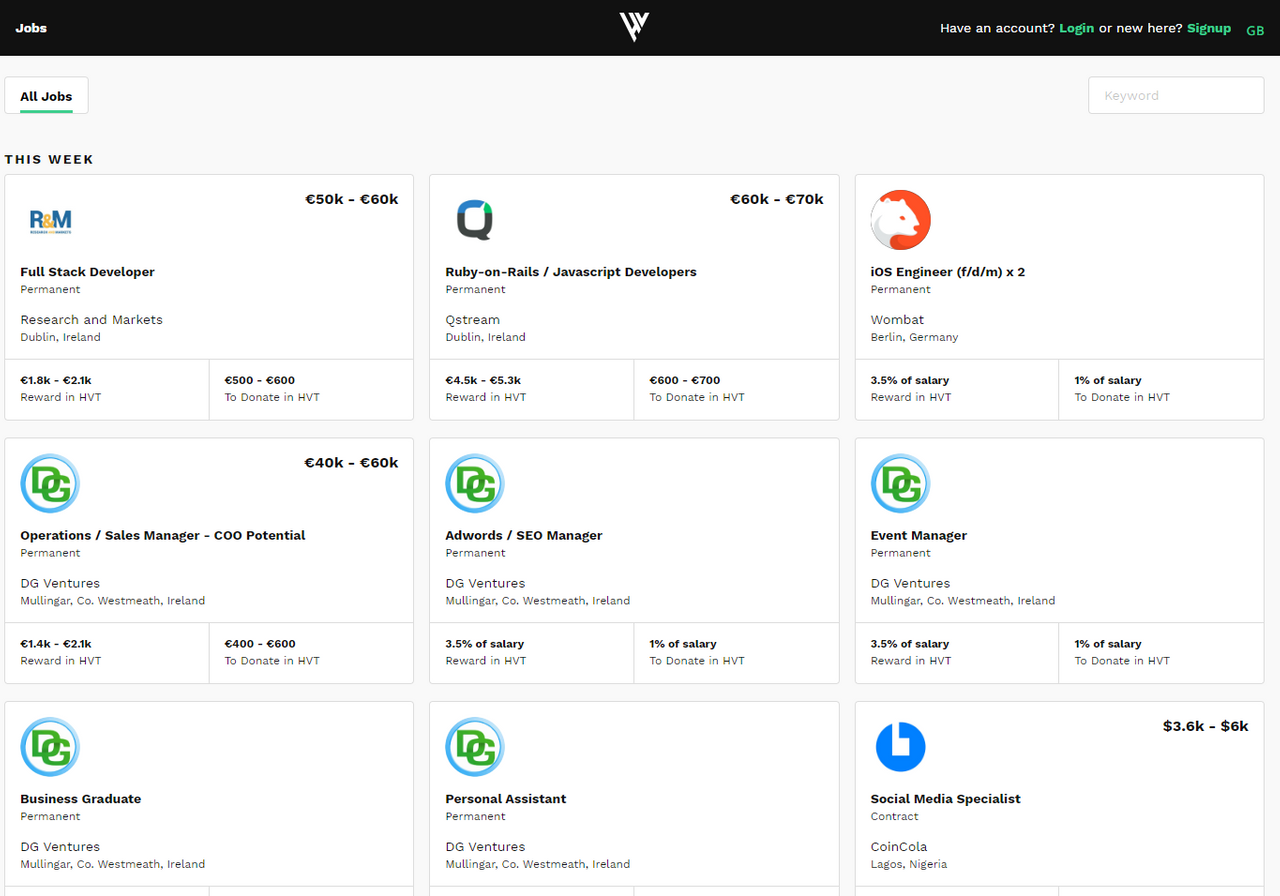1280x896 pixels.
Task: Click the Berlin, Germany location text
Action: click(x=914, y=338)
